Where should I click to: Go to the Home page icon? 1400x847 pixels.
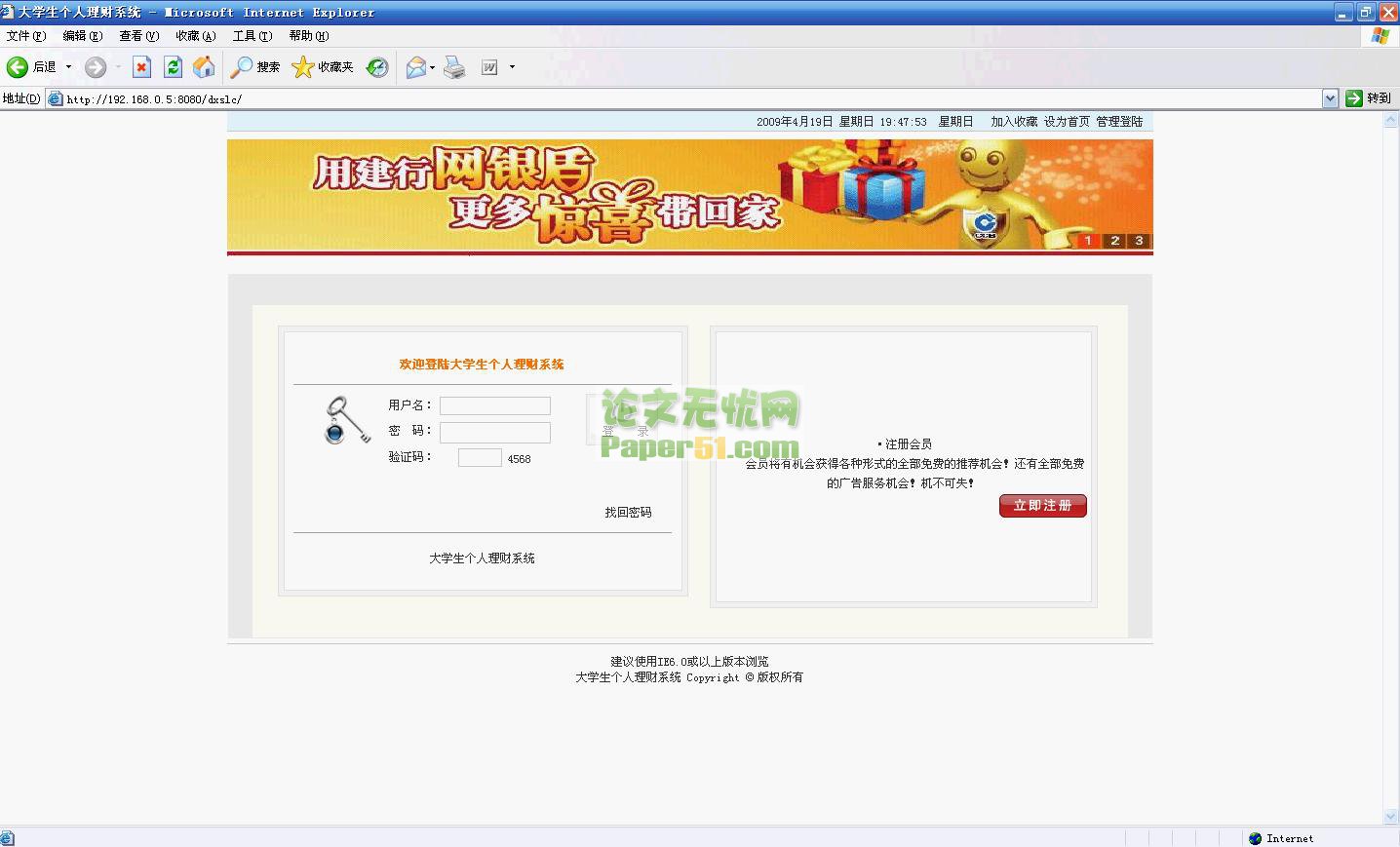[x=204, y=67]
